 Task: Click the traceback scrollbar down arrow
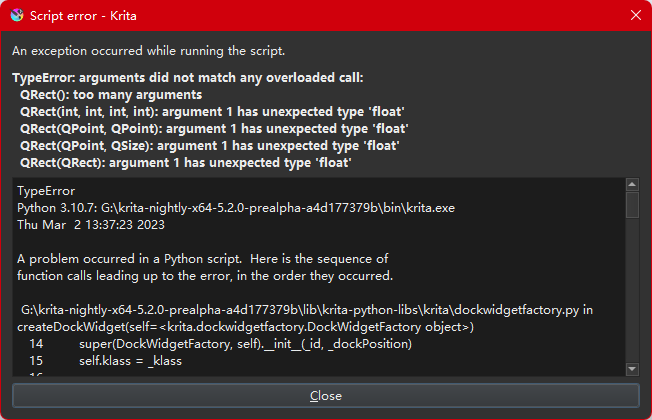pyautogui.click(x=632, y=368)
